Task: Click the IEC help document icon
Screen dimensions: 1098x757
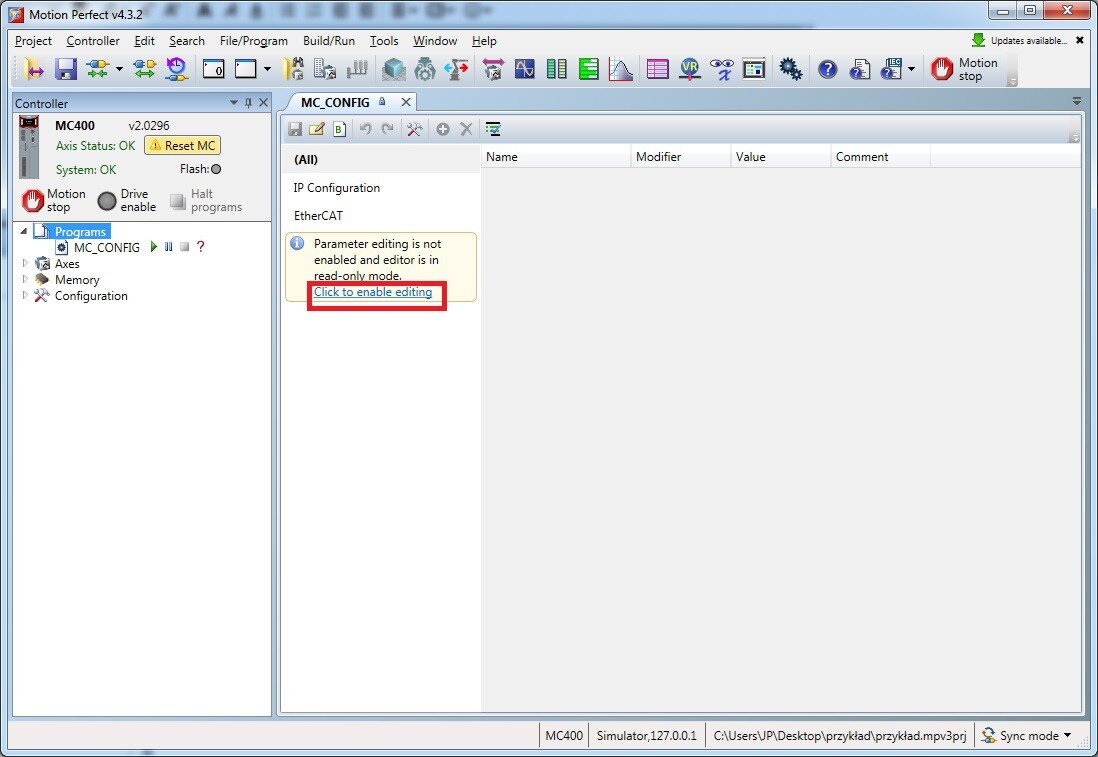Action: click(891, 69)
